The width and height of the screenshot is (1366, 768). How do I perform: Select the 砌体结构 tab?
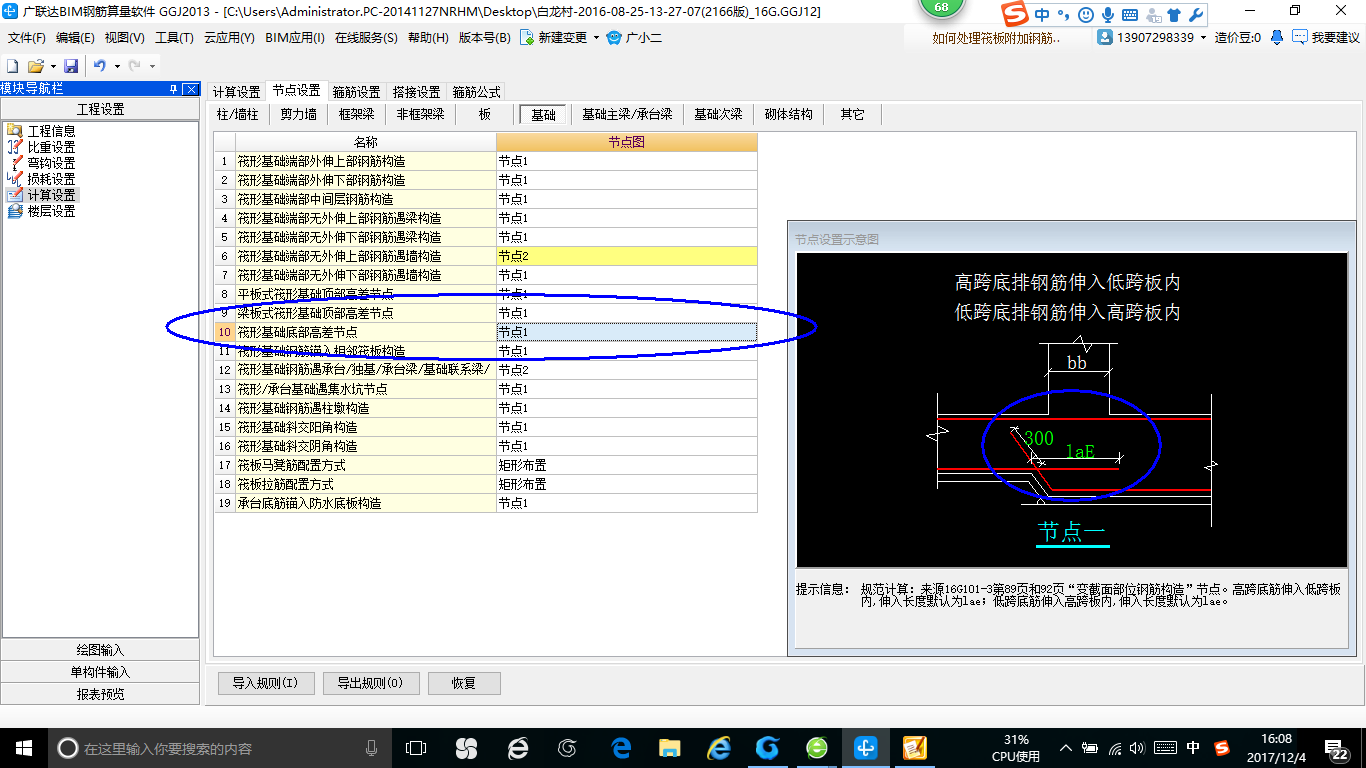click(789, 114)
